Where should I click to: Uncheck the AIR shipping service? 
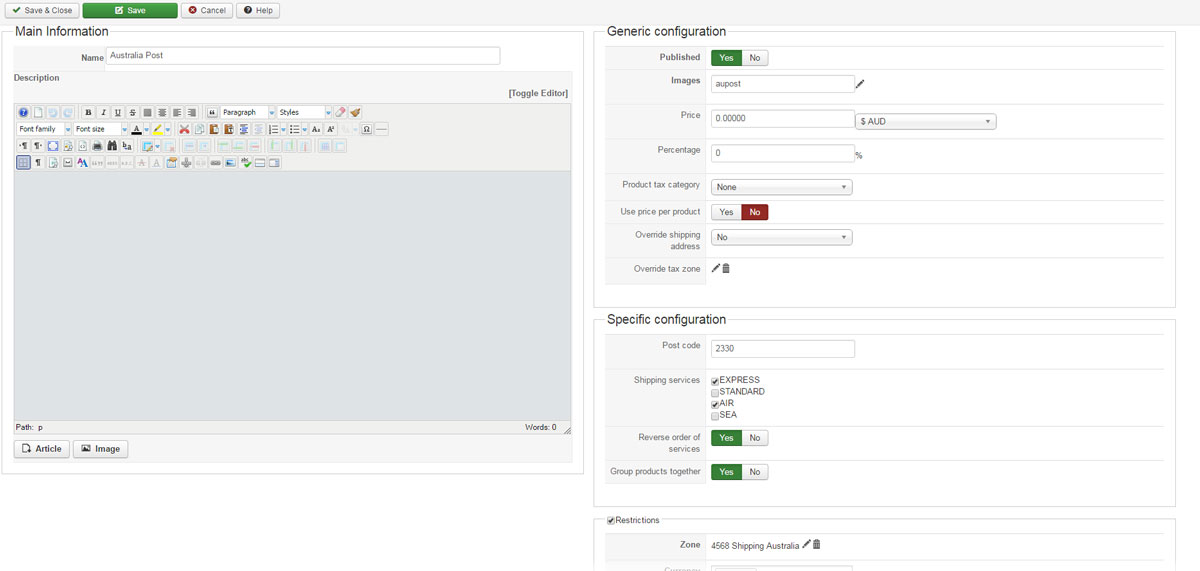tap(715, 404)
